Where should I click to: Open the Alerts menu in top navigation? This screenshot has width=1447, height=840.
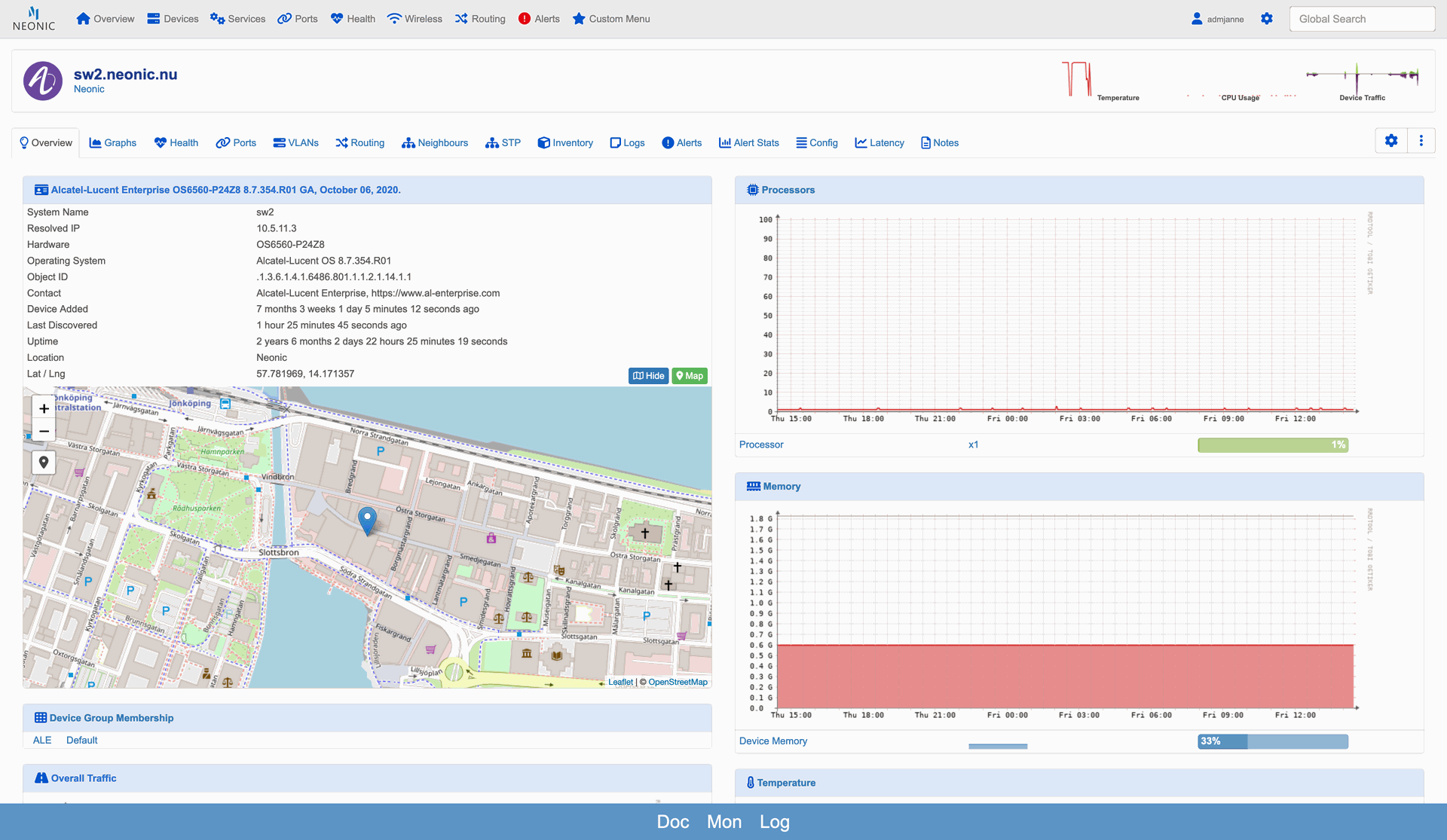pyautogui.click(x=539, y=19)
